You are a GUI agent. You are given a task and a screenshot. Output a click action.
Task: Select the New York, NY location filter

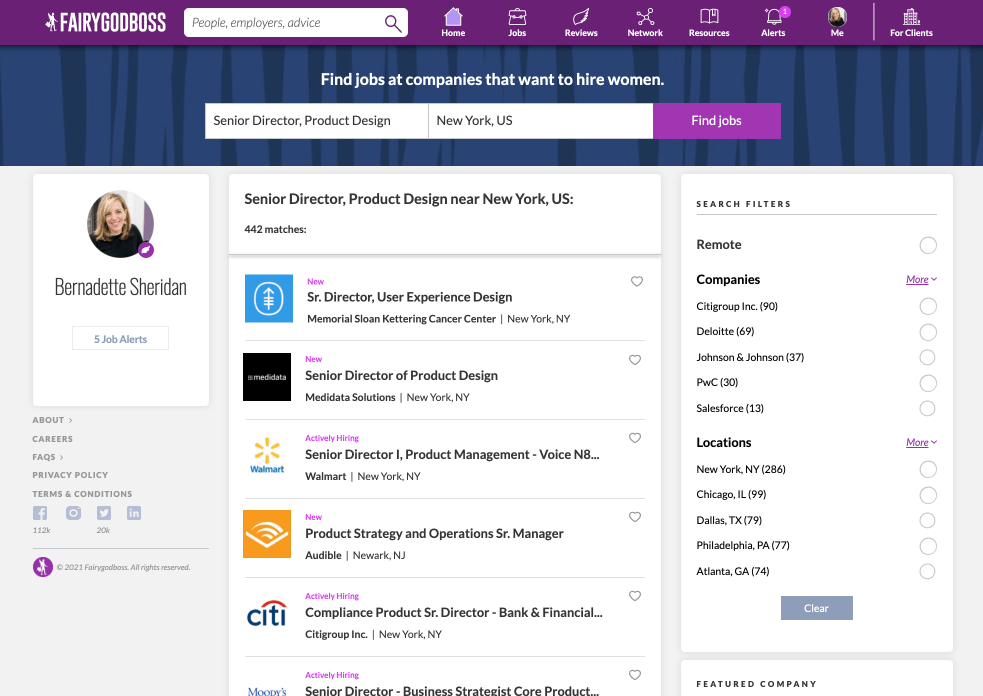[x=928, y=469]
